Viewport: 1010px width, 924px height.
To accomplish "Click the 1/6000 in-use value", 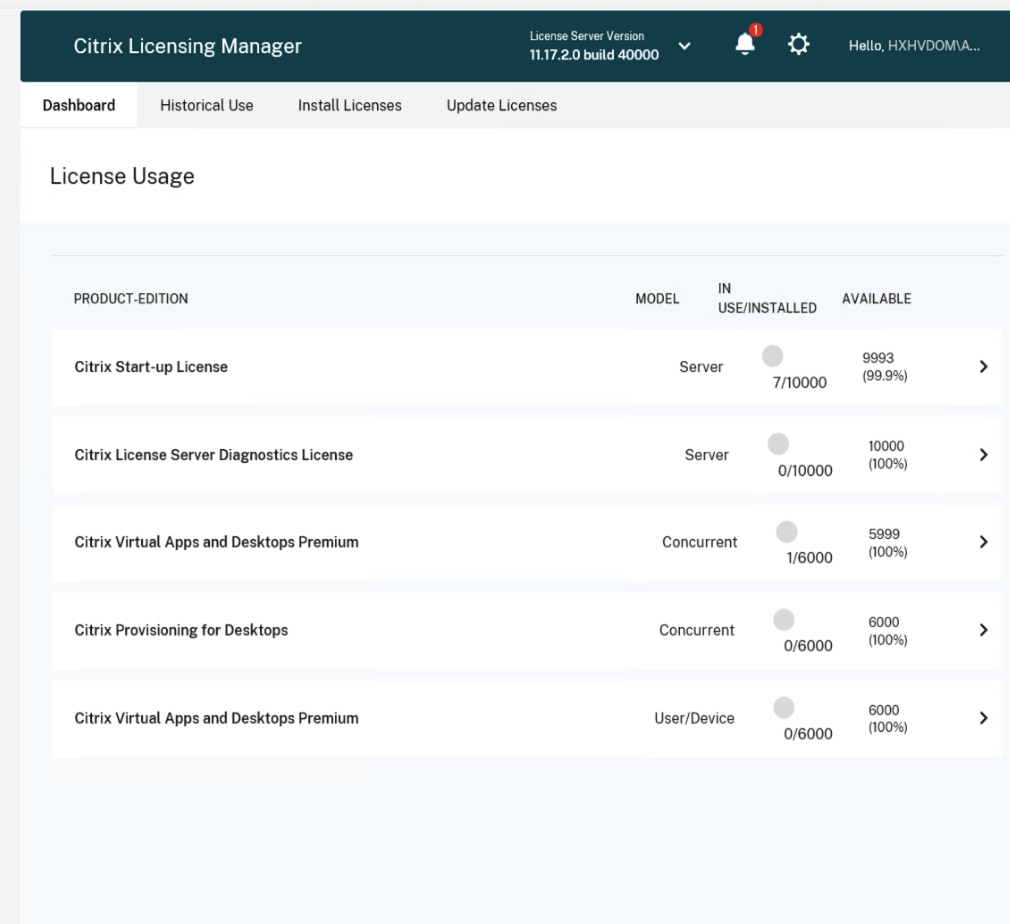I will pyautogui.click(x=810, y=558).
